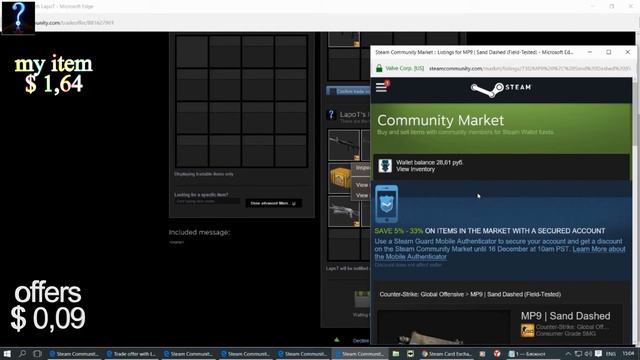Open the network tray icon

(x=578, y=353)
